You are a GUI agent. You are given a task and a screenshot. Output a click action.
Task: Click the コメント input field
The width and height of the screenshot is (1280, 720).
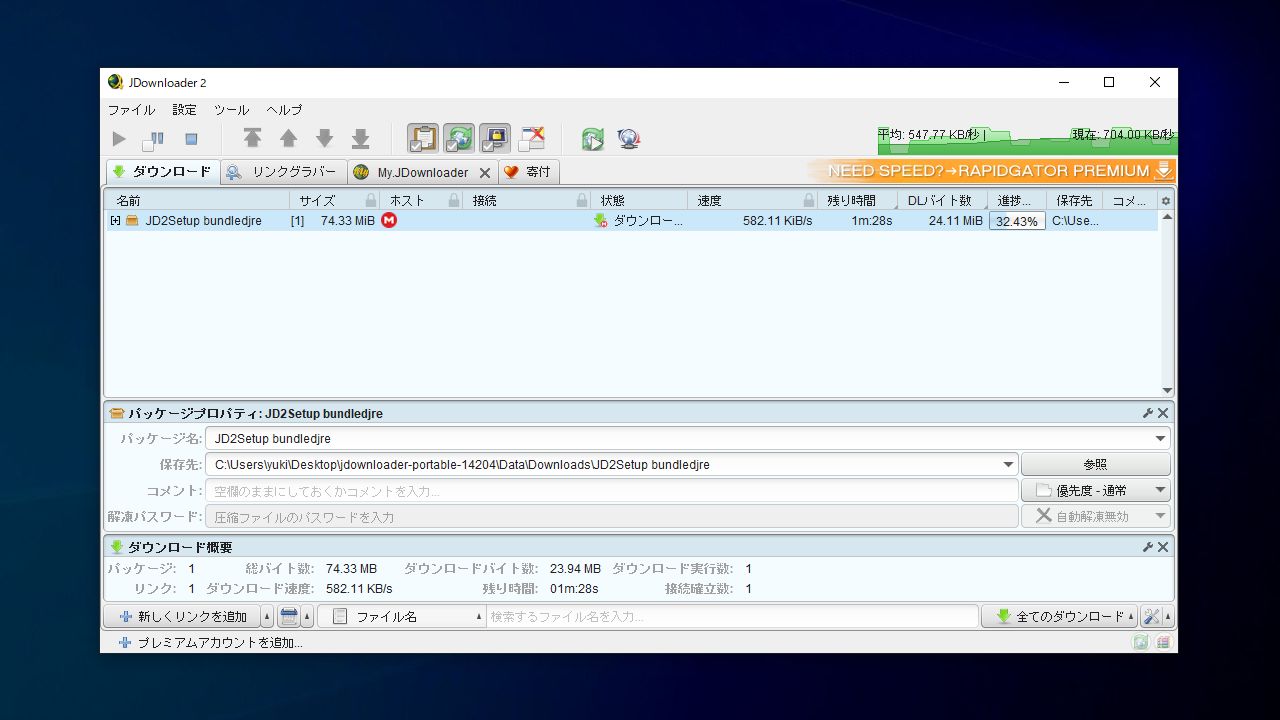(611, 491)
